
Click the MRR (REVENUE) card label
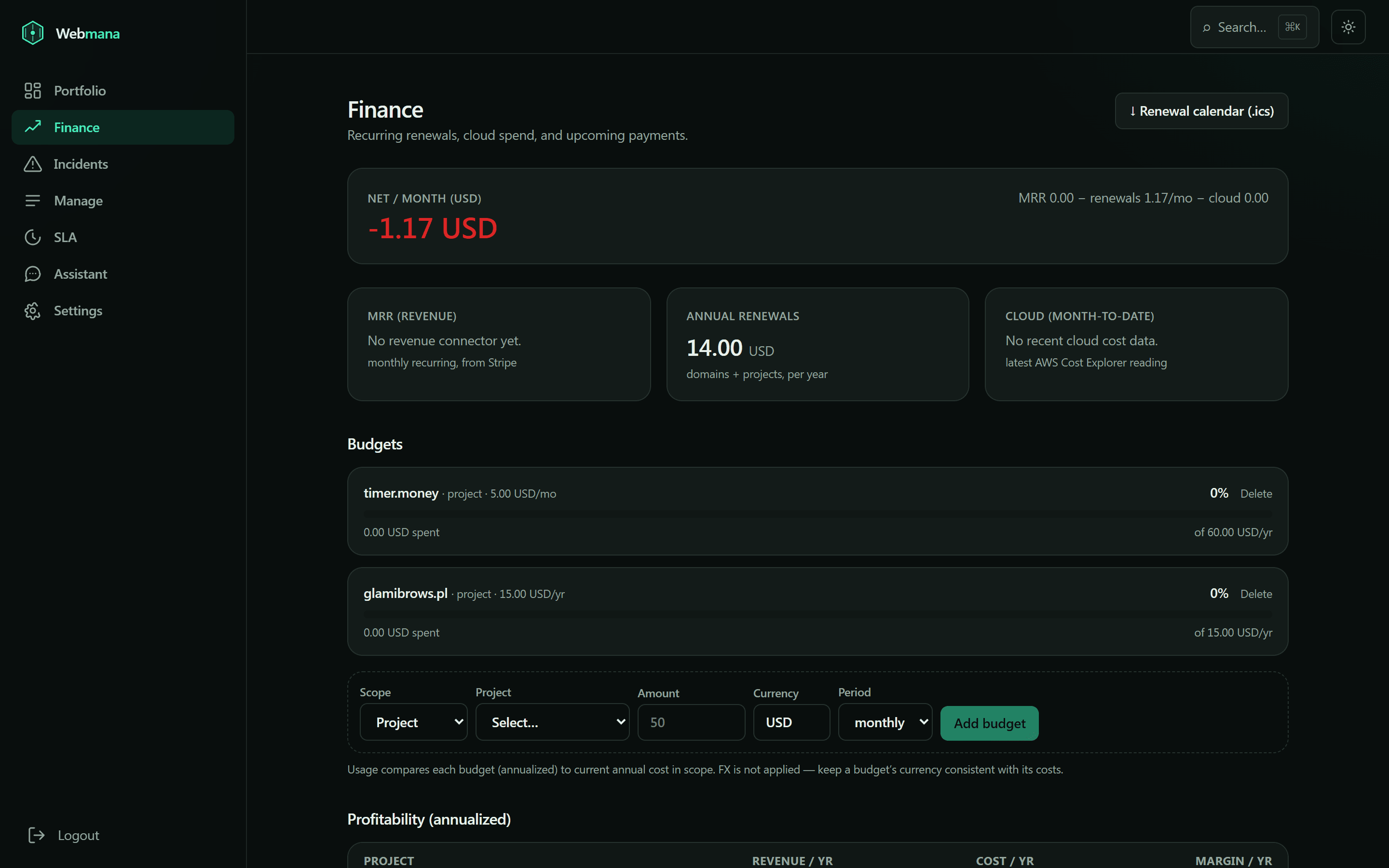[x=411, y=316]
